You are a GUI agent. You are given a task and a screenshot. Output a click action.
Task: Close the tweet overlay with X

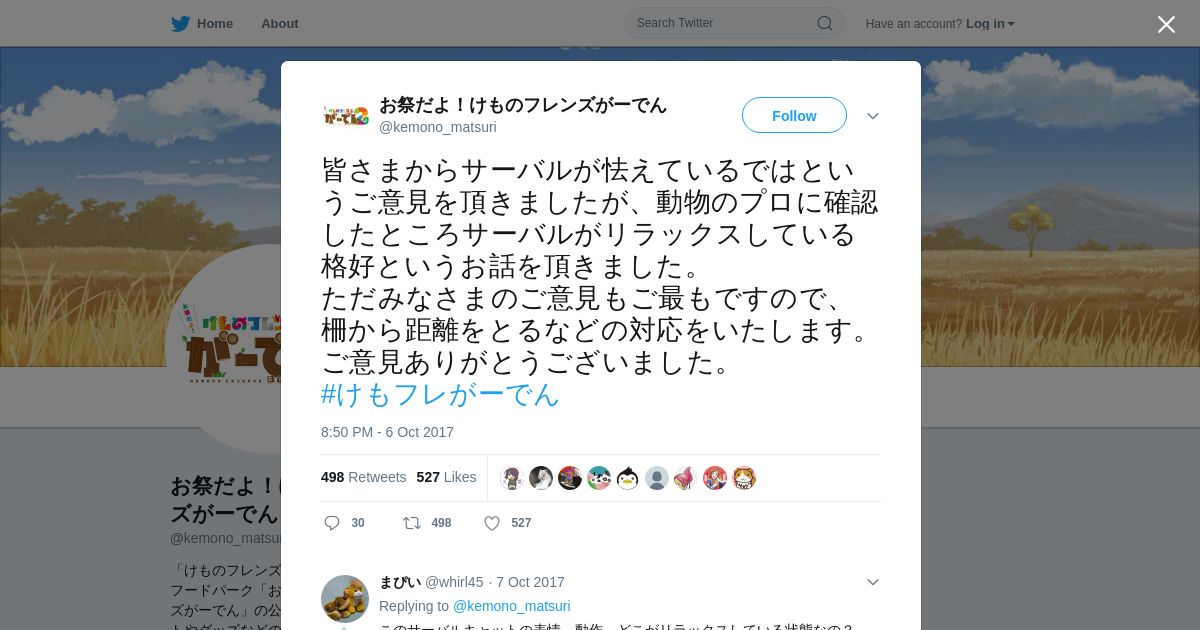(x=1166, y=24)
